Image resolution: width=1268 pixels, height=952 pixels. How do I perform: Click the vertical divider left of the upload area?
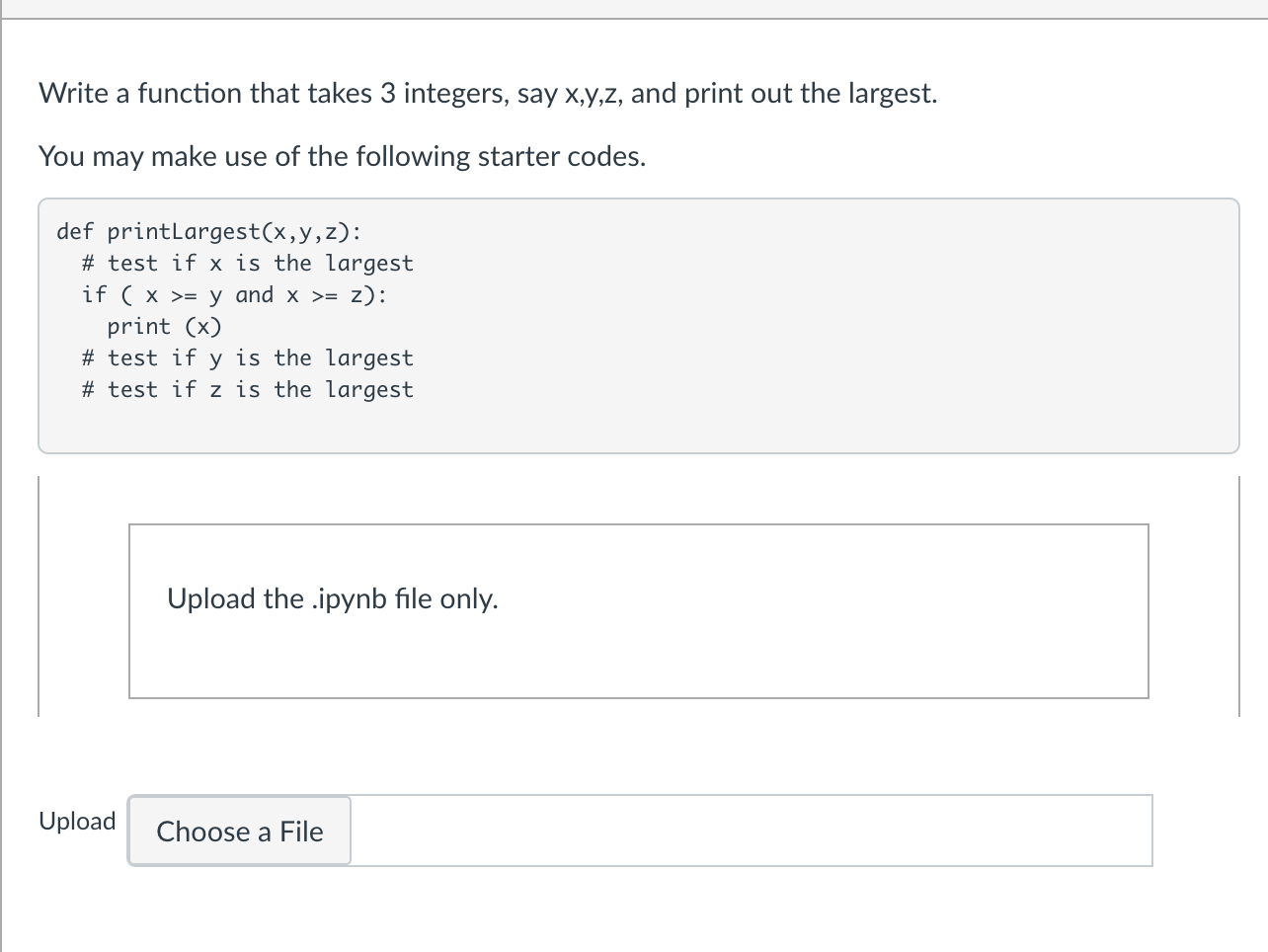pyautogui.click(x=39, y=593)
